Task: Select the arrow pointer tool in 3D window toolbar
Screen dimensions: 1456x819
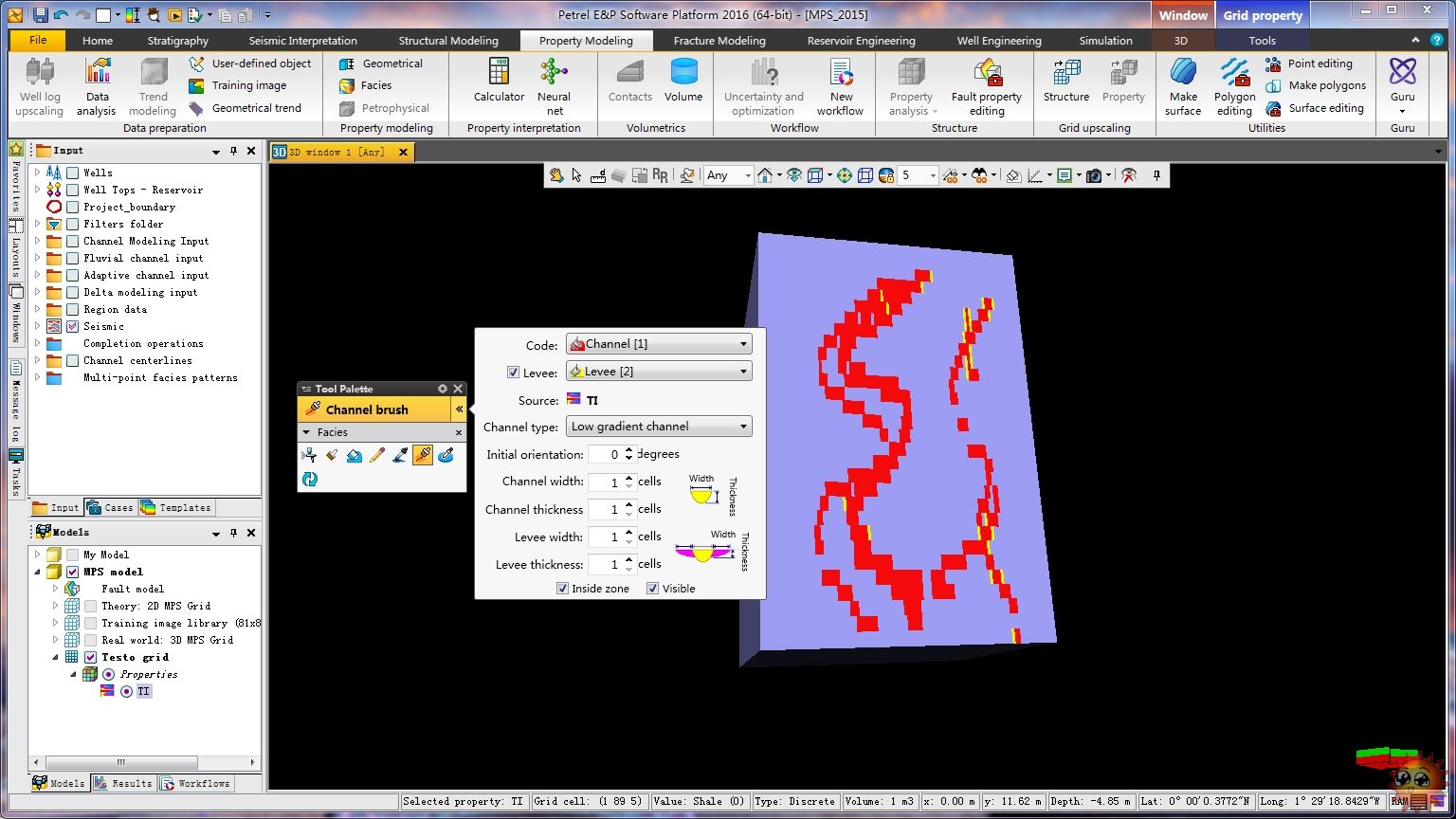Action: coord(576,175)
